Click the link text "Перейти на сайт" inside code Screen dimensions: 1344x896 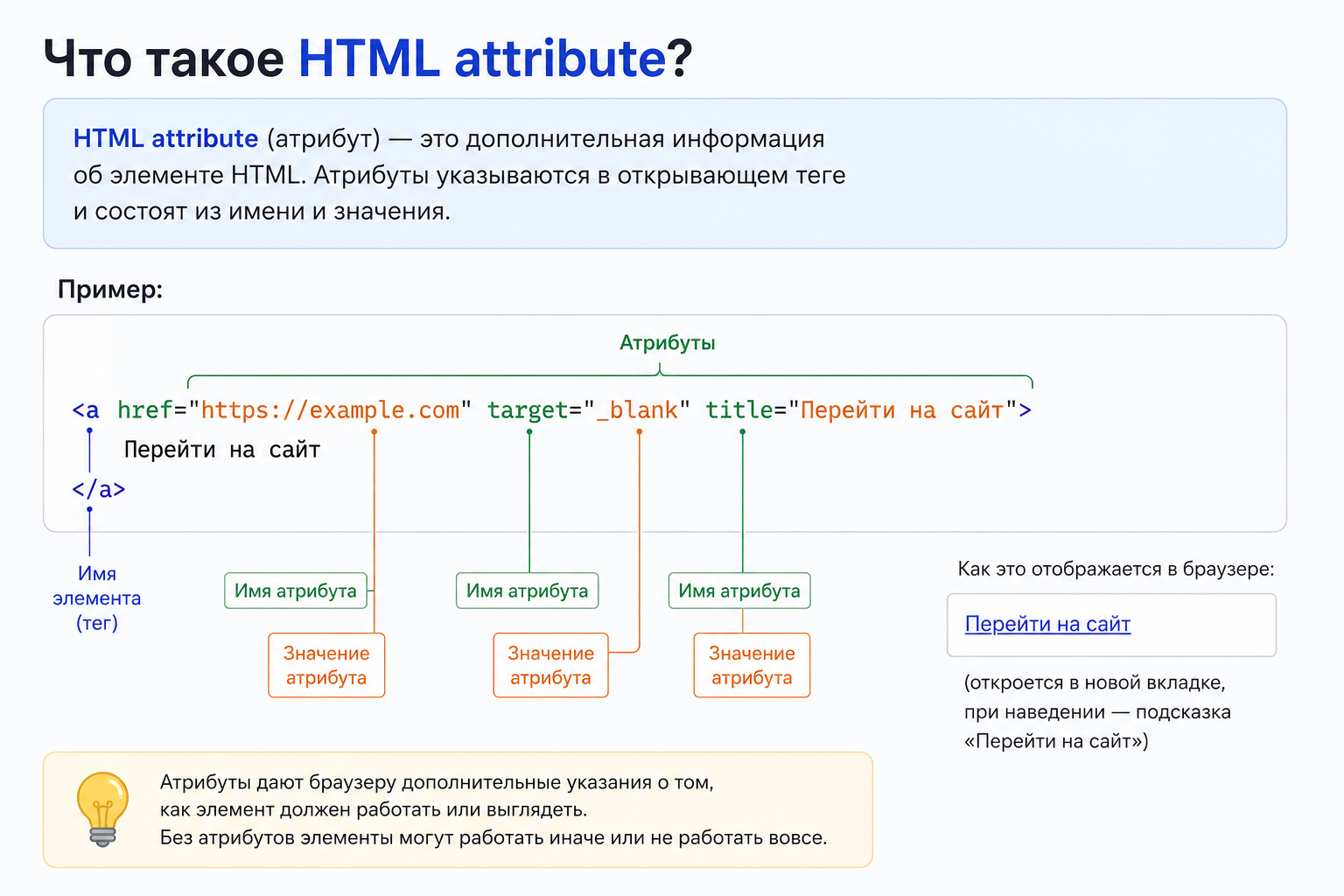coord(222,450)
